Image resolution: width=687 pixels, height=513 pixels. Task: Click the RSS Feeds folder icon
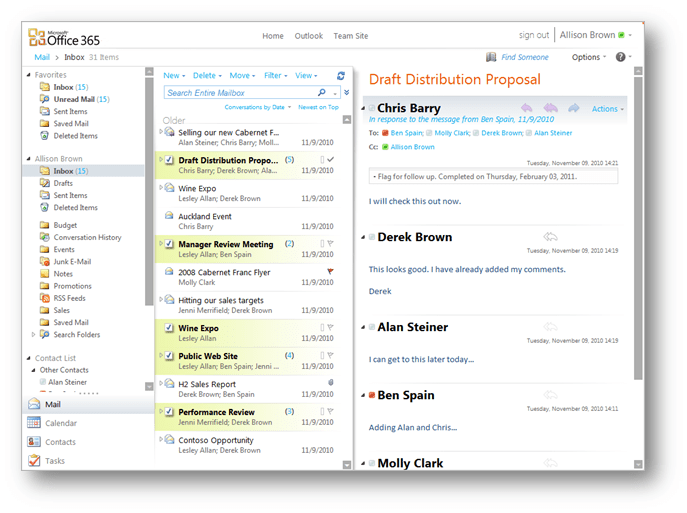45,298
